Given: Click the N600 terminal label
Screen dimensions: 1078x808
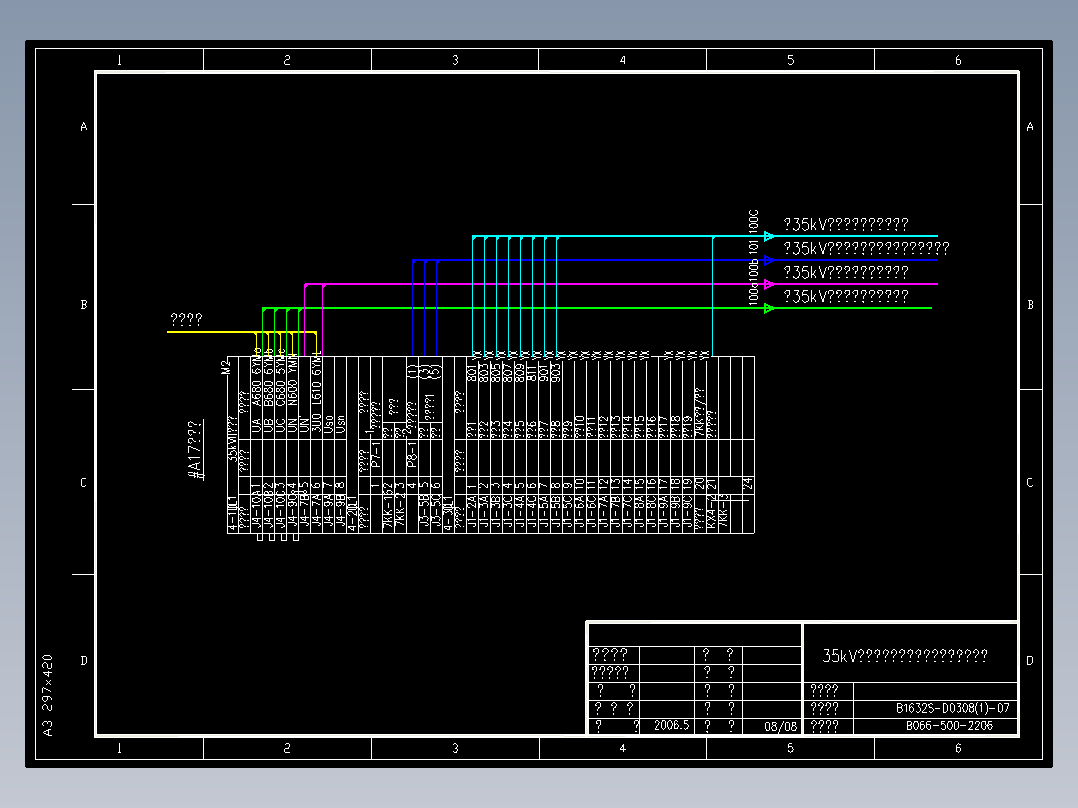Looking at the screenshot, I should tap(292, 393).
